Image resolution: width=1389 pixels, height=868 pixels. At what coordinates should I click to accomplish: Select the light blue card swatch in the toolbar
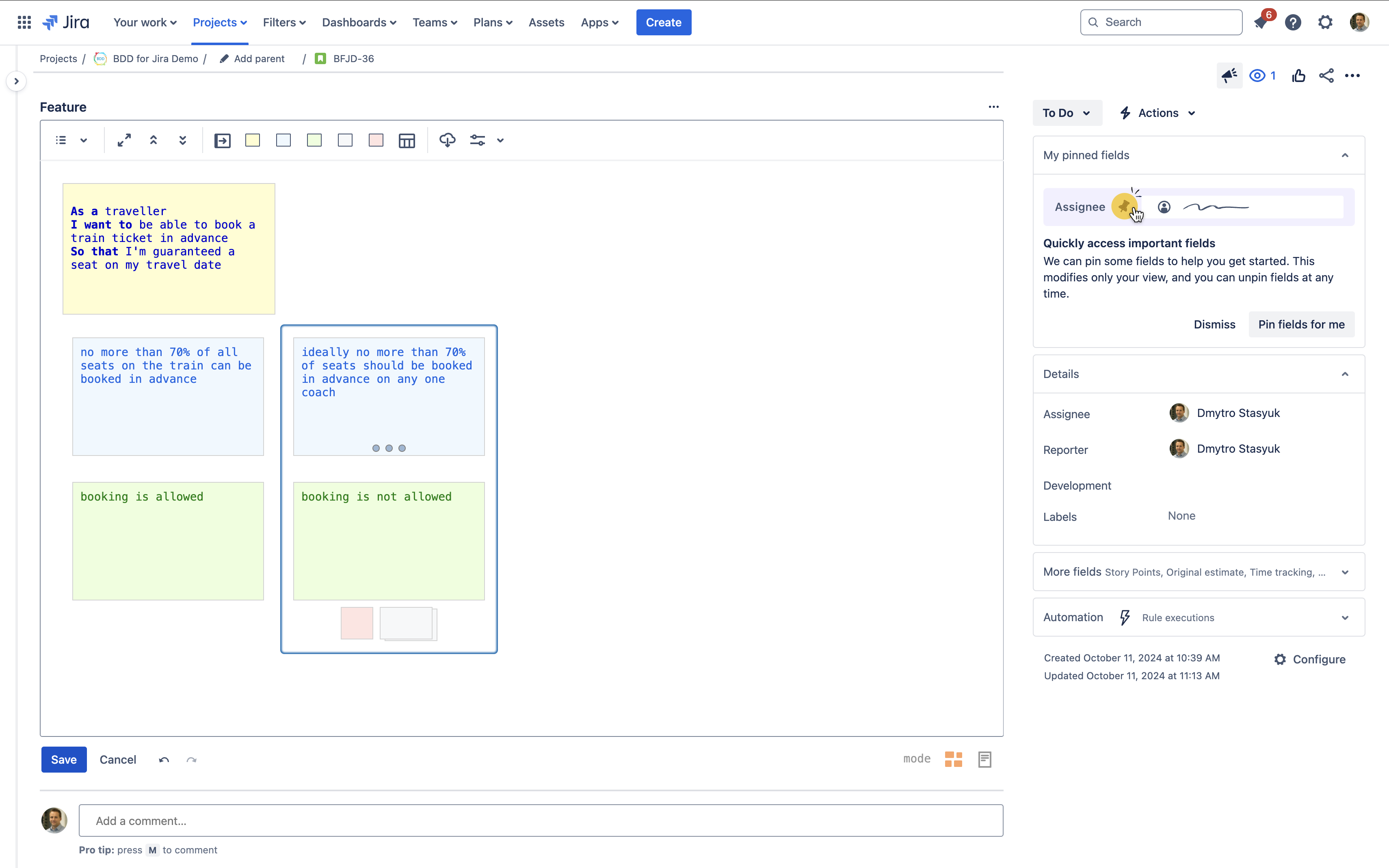tap(283, 140)
